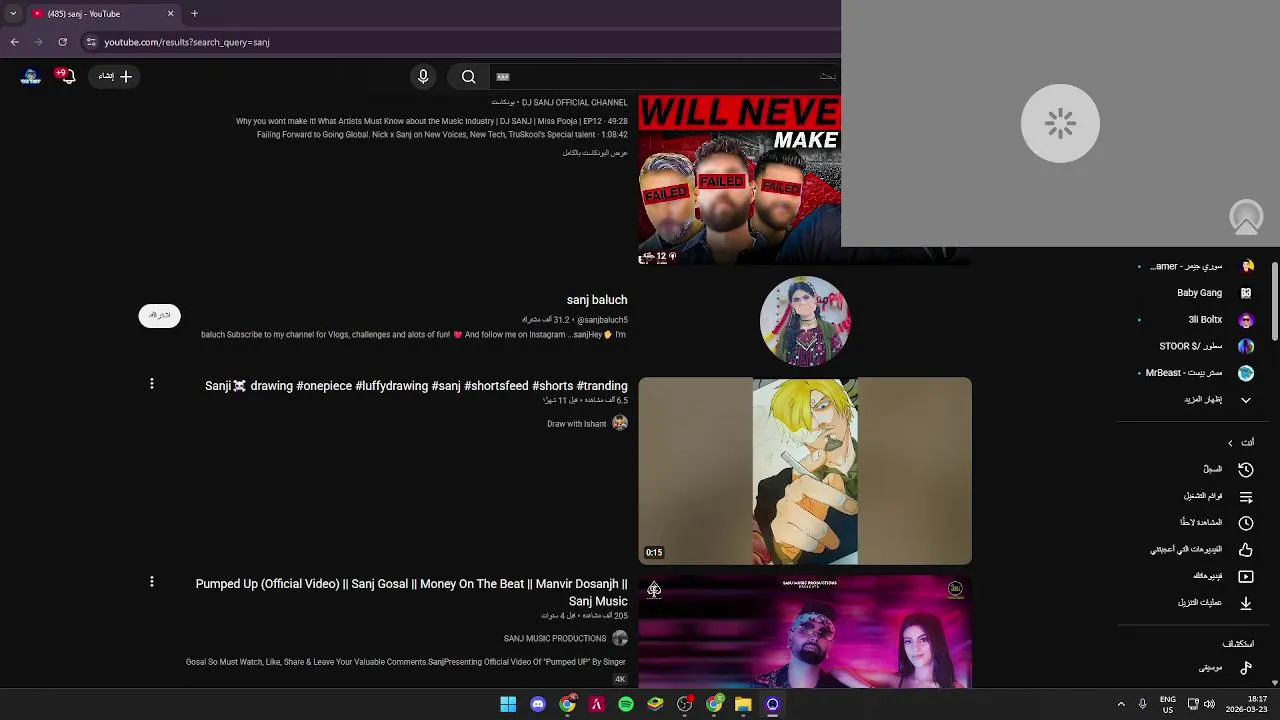Reload the page

coord(62,42)
